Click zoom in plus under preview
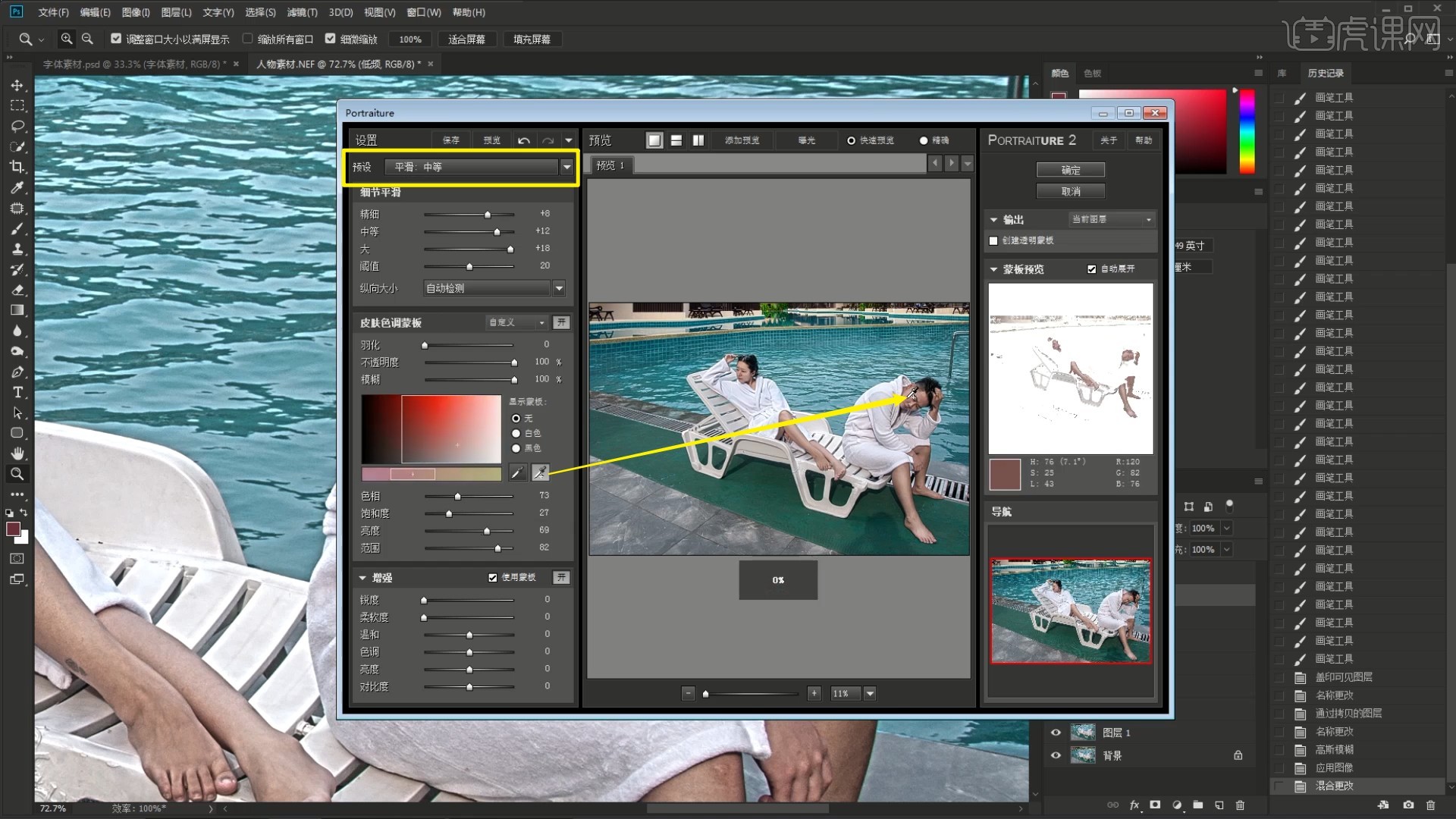Screen dimensions: 1456x819 coord(814,693)
